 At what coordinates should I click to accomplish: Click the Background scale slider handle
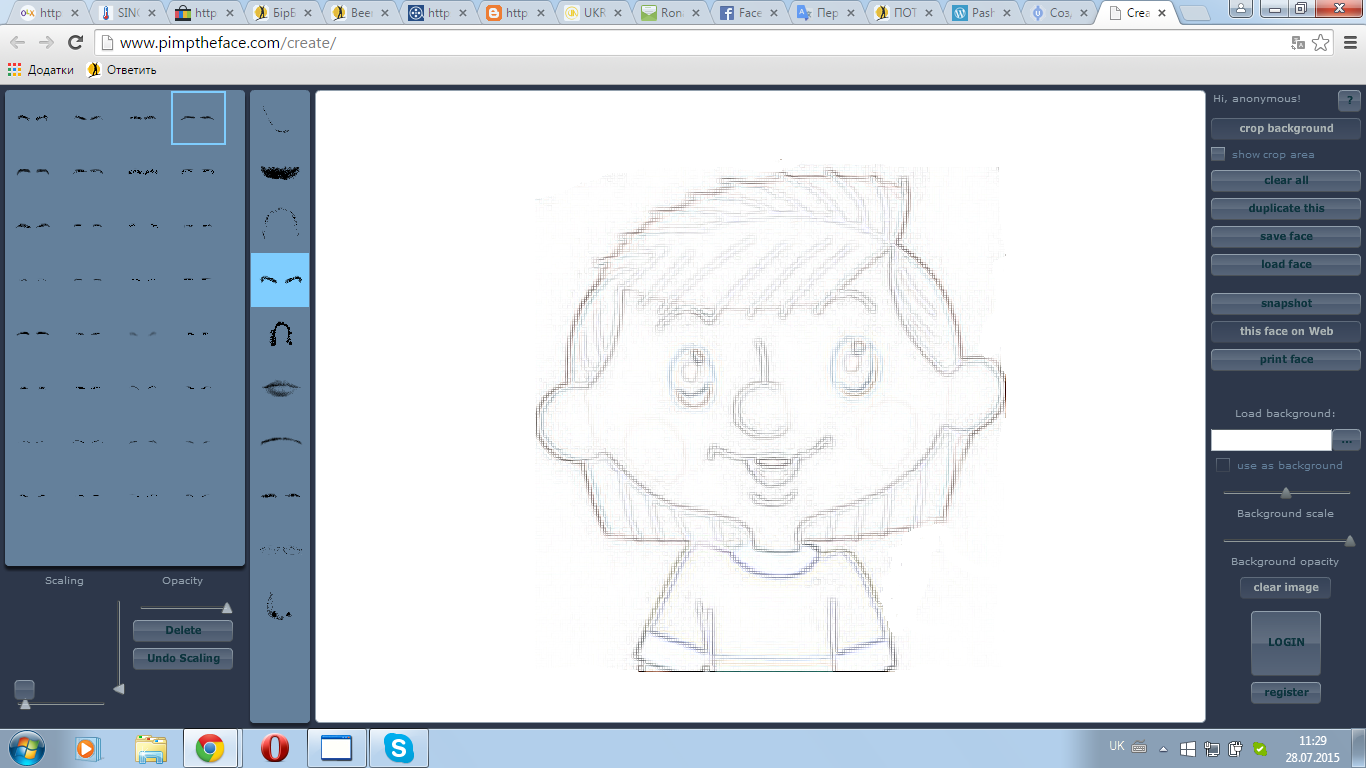1286,493
